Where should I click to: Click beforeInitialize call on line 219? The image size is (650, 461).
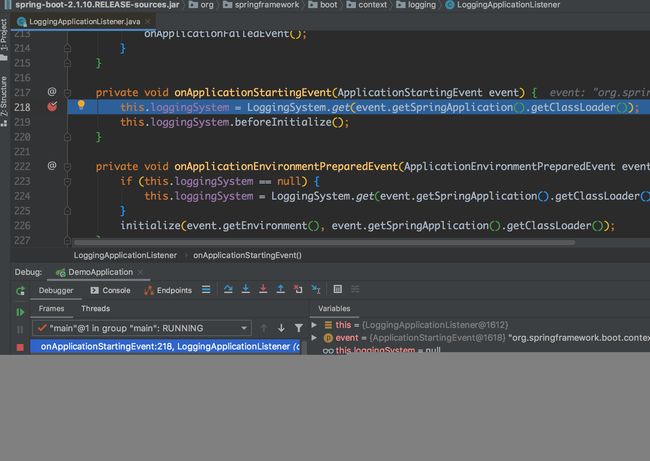[283, 122]
